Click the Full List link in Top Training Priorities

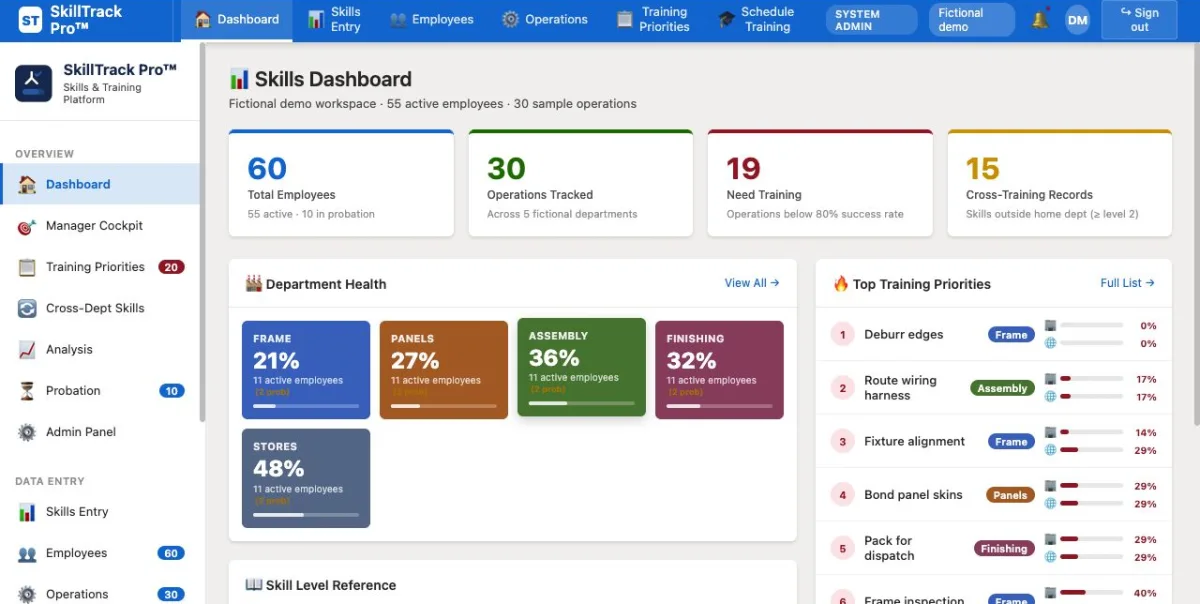(x=1128, y=283)
